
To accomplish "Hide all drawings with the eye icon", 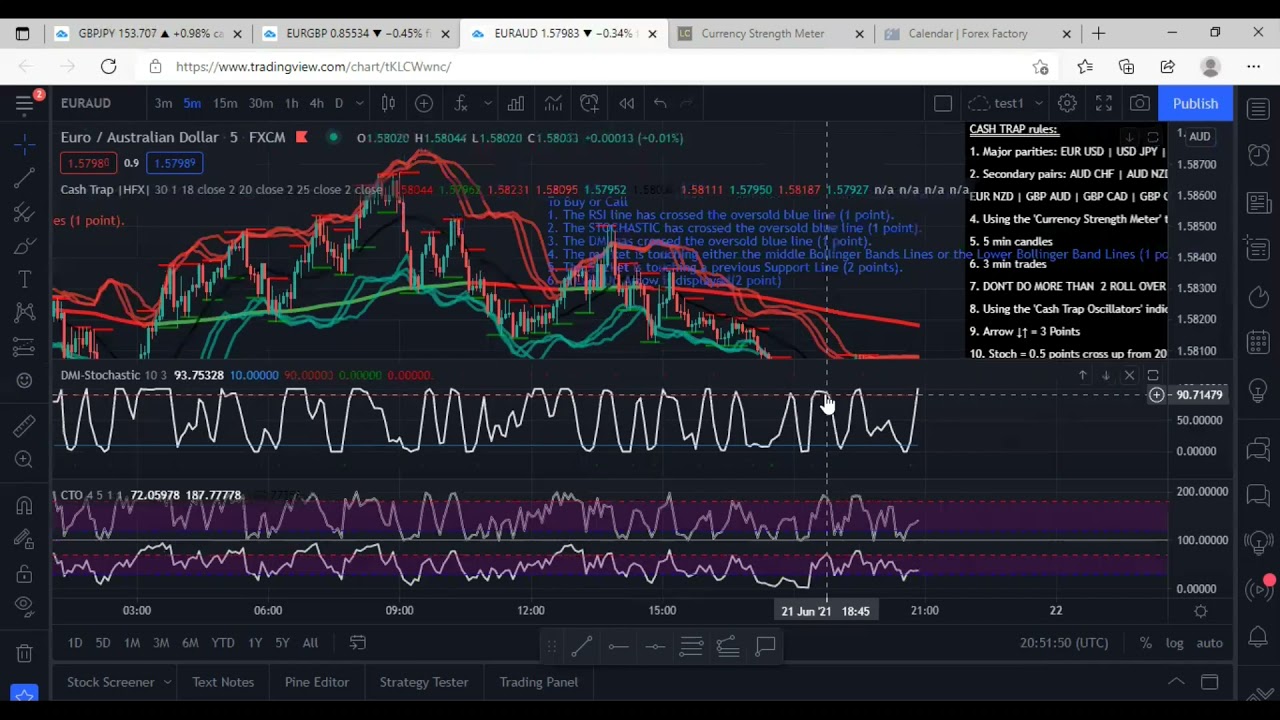I will 25,607.
